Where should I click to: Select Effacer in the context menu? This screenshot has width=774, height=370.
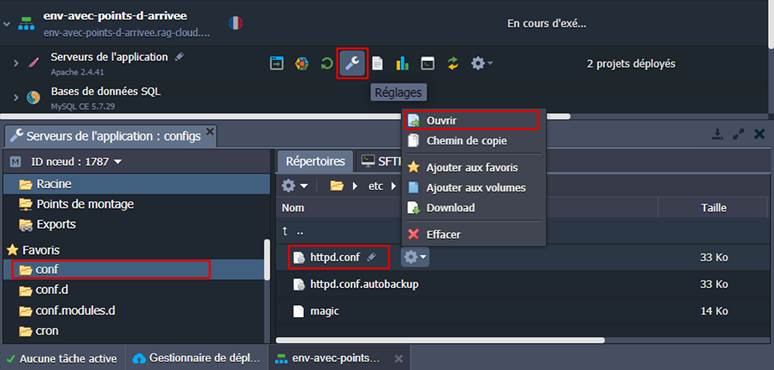click(474, 235)
